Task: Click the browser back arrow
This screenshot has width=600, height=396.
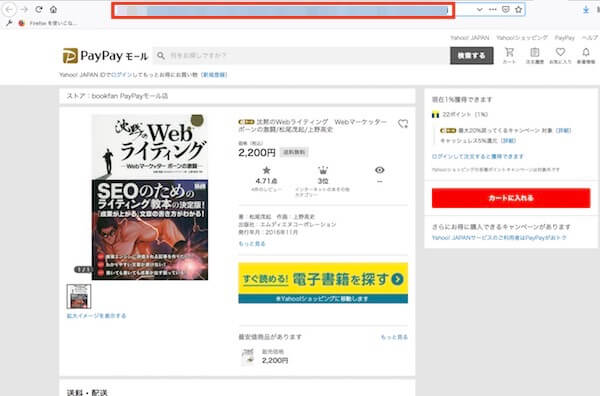Action: [x=10, y=9]
